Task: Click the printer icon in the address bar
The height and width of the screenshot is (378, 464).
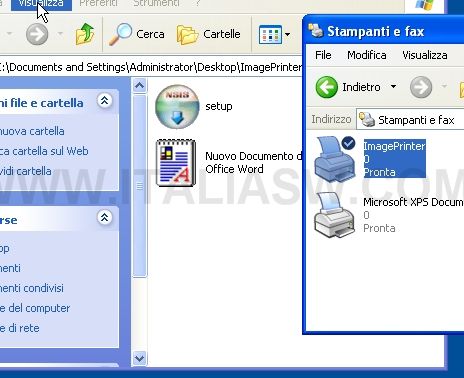Action: point(367,119)
